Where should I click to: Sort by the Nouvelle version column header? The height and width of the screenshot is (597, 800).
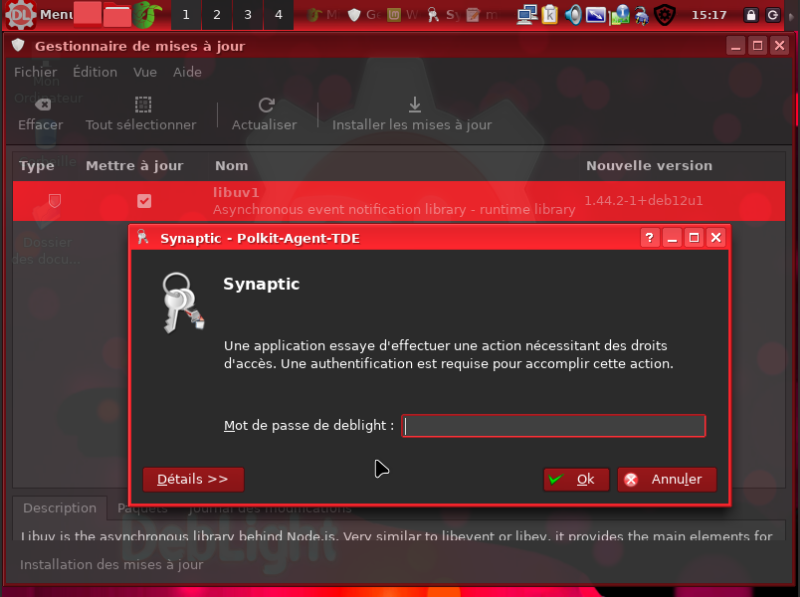click(649, 166)
